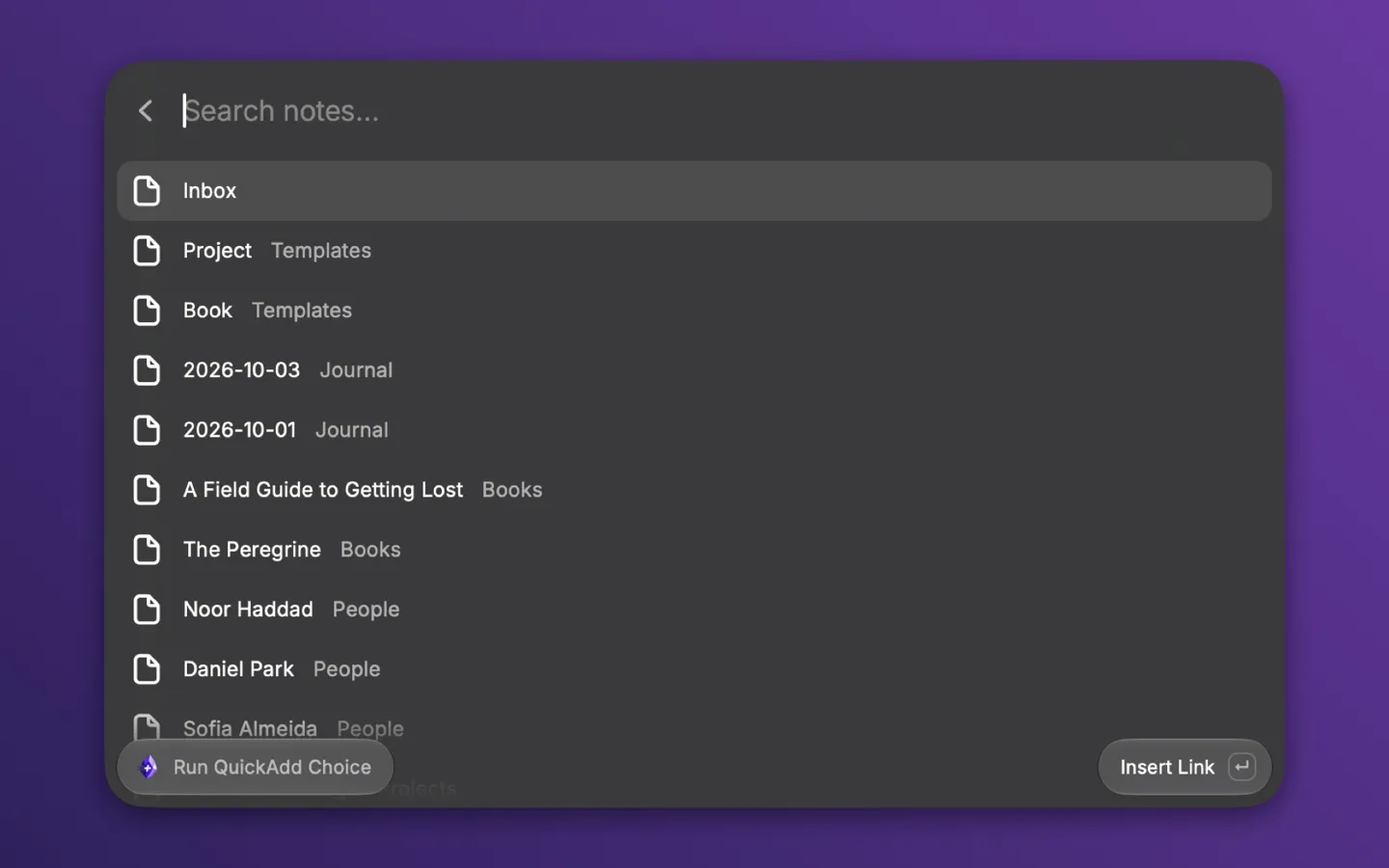Image resolution: width=1389 pixels, height=868 pixels.
Task: Select journal note 2026-10-01
Action: (694, 430)
